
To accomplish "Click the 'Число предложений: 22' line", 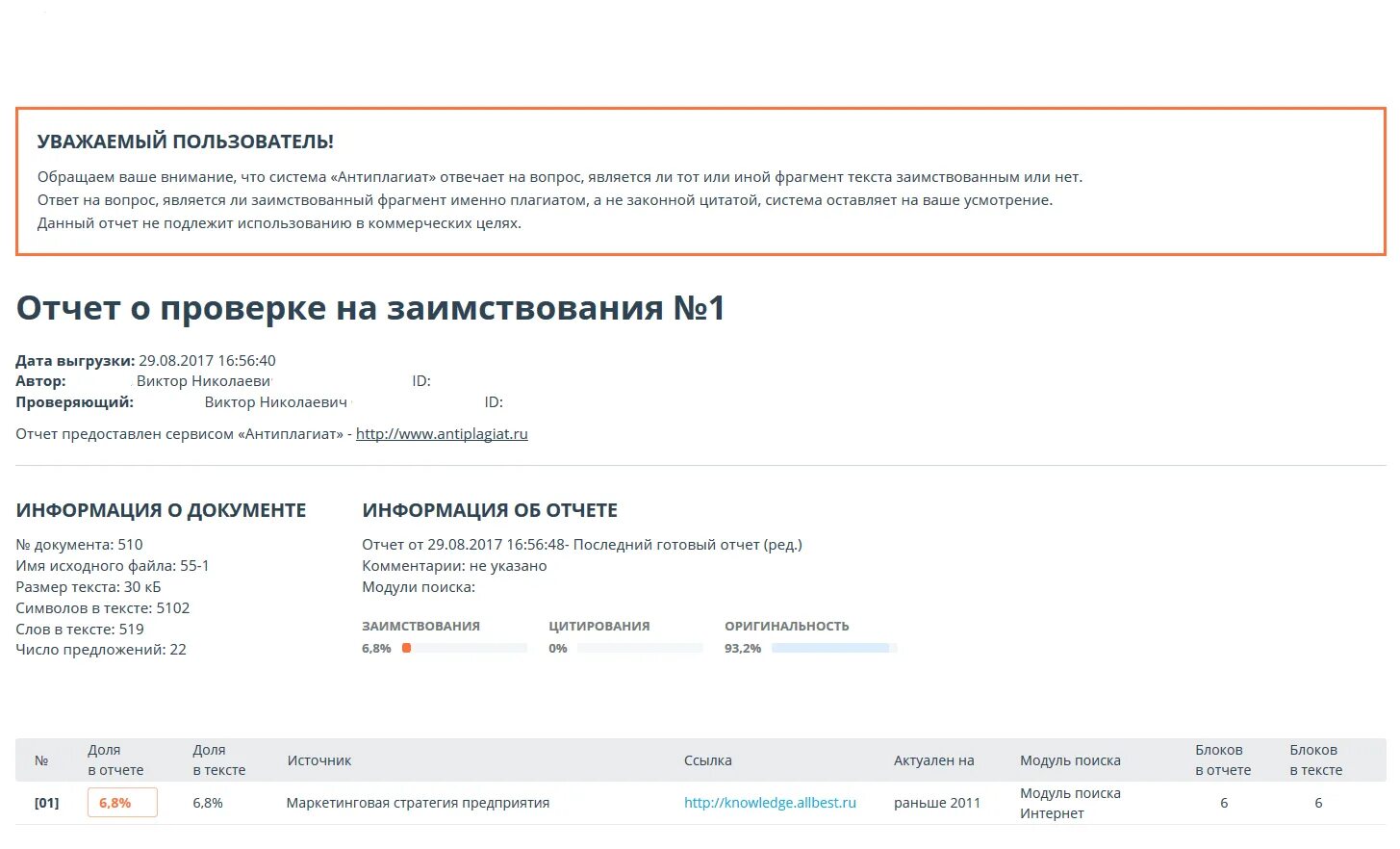I will click(x=101, y=650).
